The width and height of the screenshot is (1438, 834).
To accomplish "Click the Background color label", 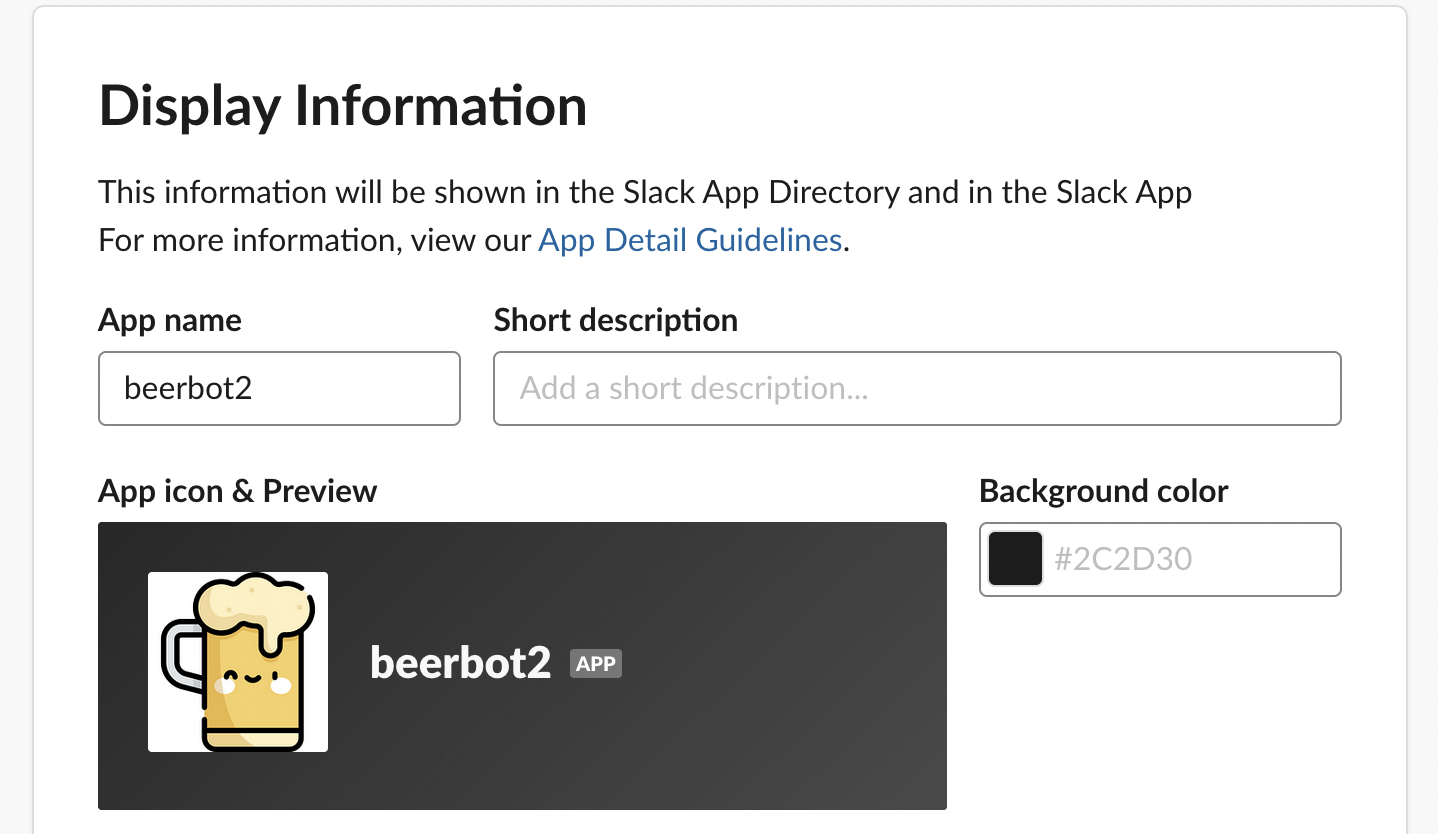I will [1103, 491].
